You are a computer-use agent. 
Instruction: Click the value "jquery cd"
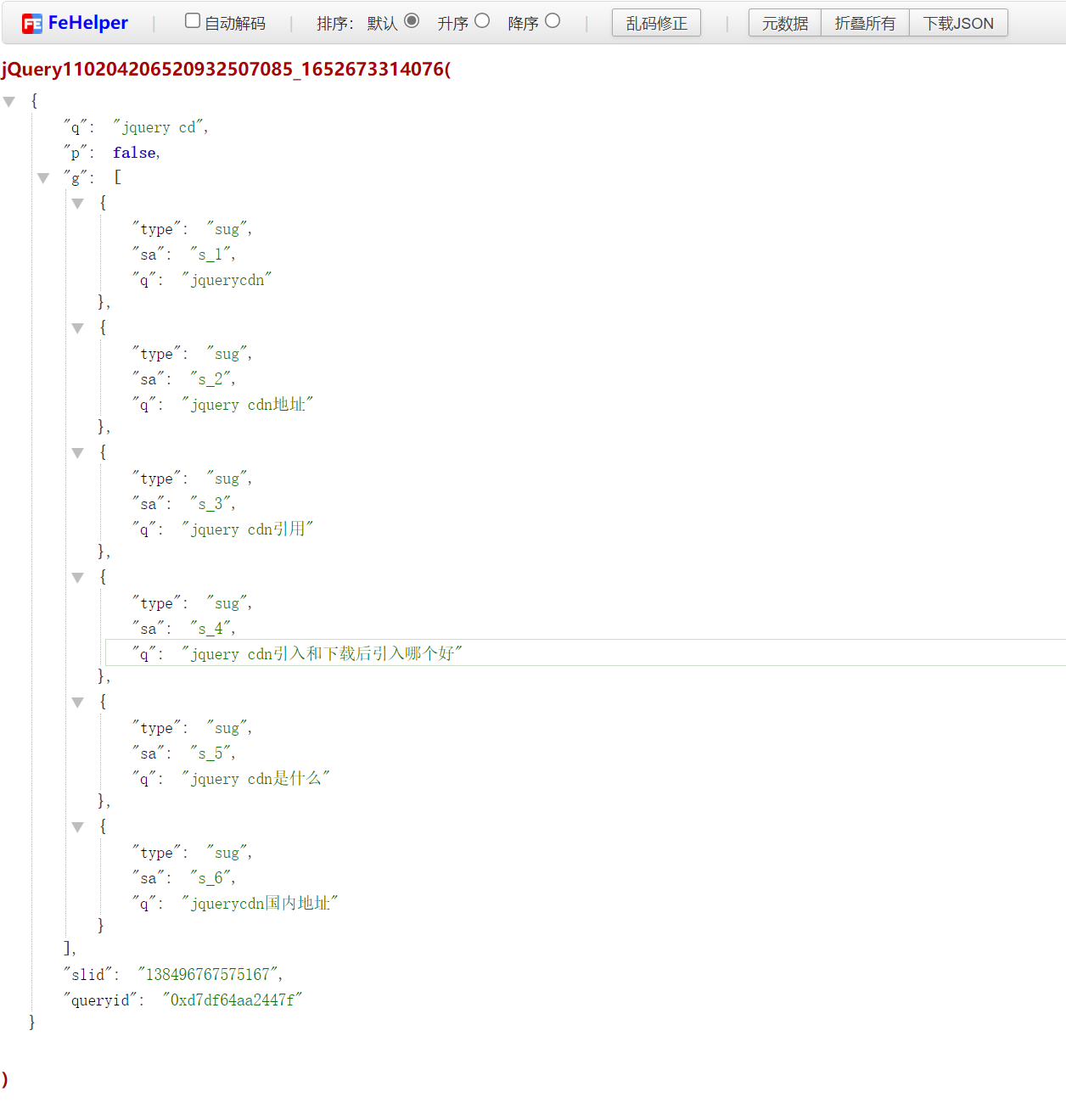coord(160,127)
